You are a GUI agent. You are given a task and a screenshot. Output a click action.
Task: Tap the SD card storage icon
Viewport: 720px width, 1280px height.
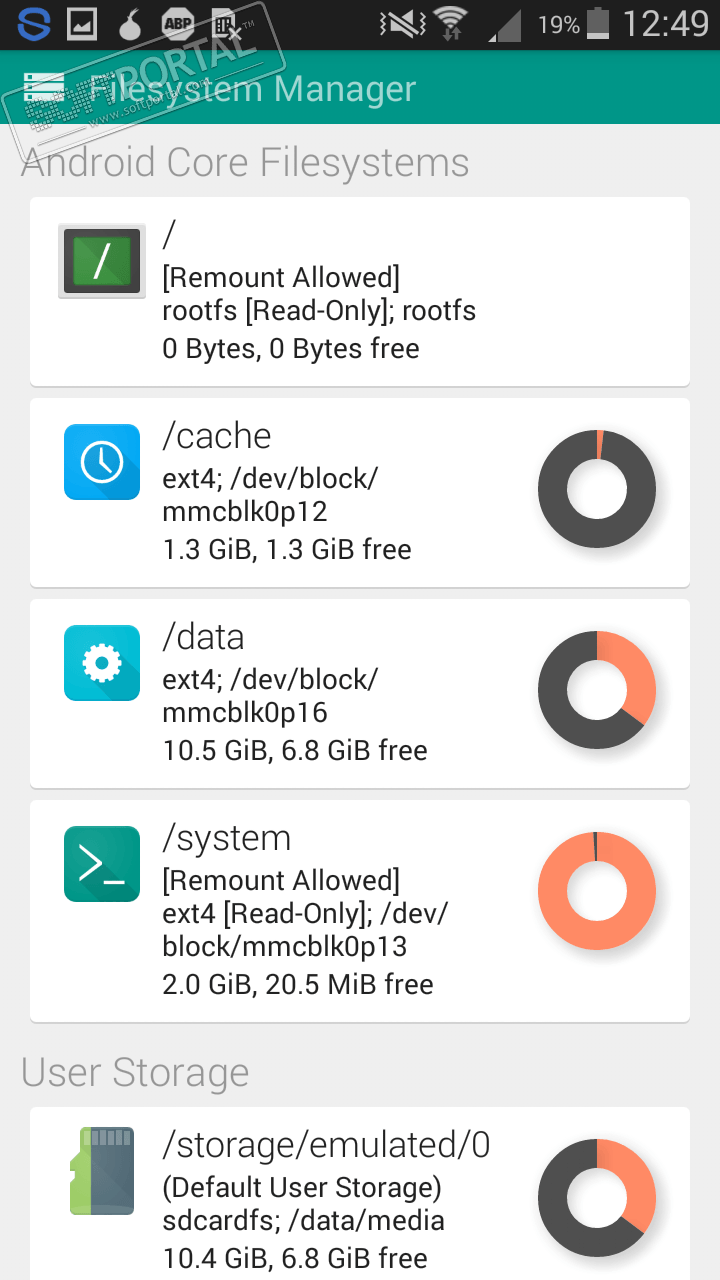101,1170
